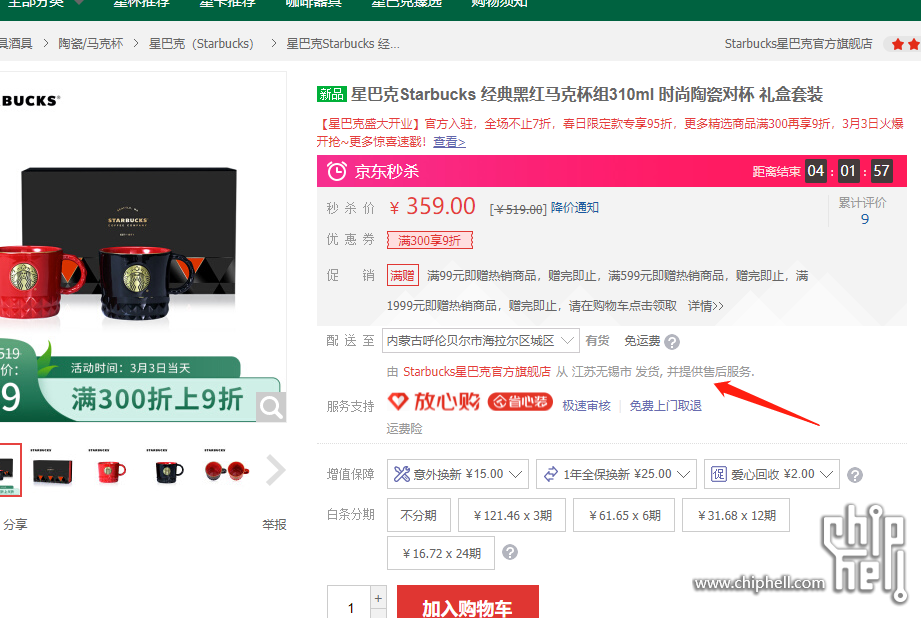Add the item with 加入购物车
This screenshot has height=618, width=921.
tap(468, 603)
